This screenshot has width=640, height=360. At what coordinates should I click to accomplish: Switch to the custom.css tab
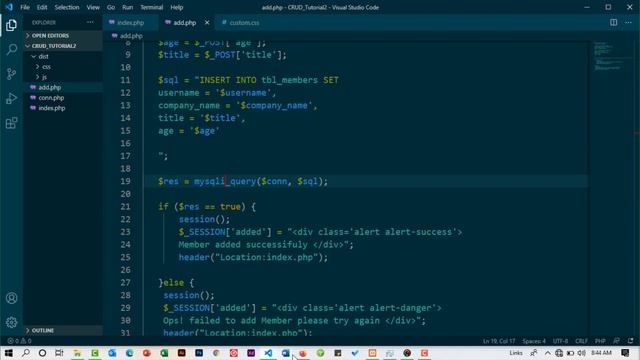click(x=244, y=23)
